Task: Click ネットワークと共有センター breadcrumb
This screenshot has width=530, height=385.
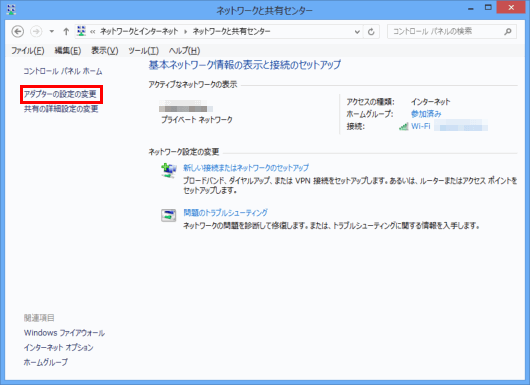Action: pos(232,31)
